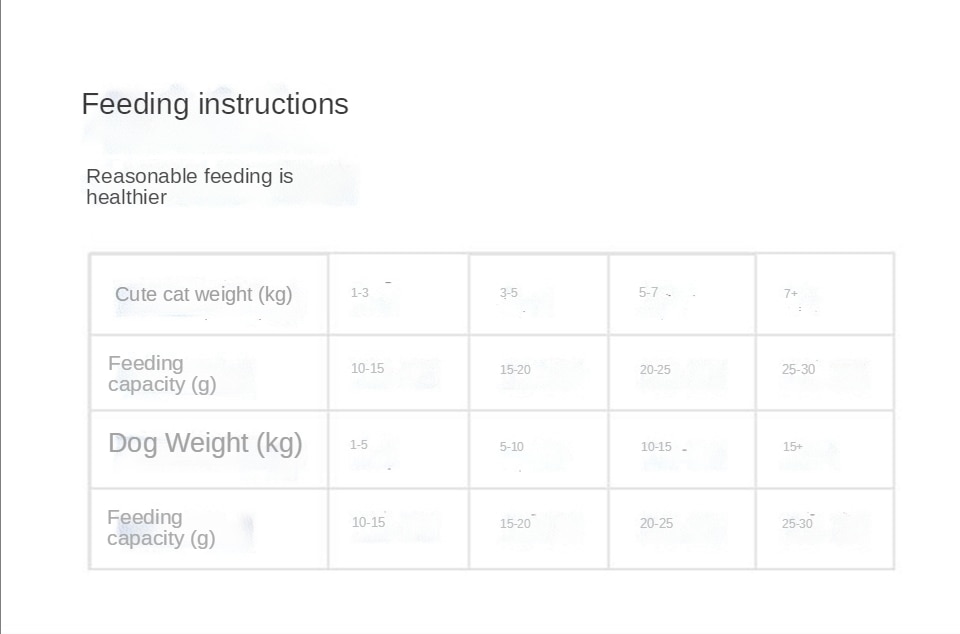Select the 15-20 feeding value for 3-5 kg cats
The width and height of the screenshot is (960, 634).
click(516, 370)
